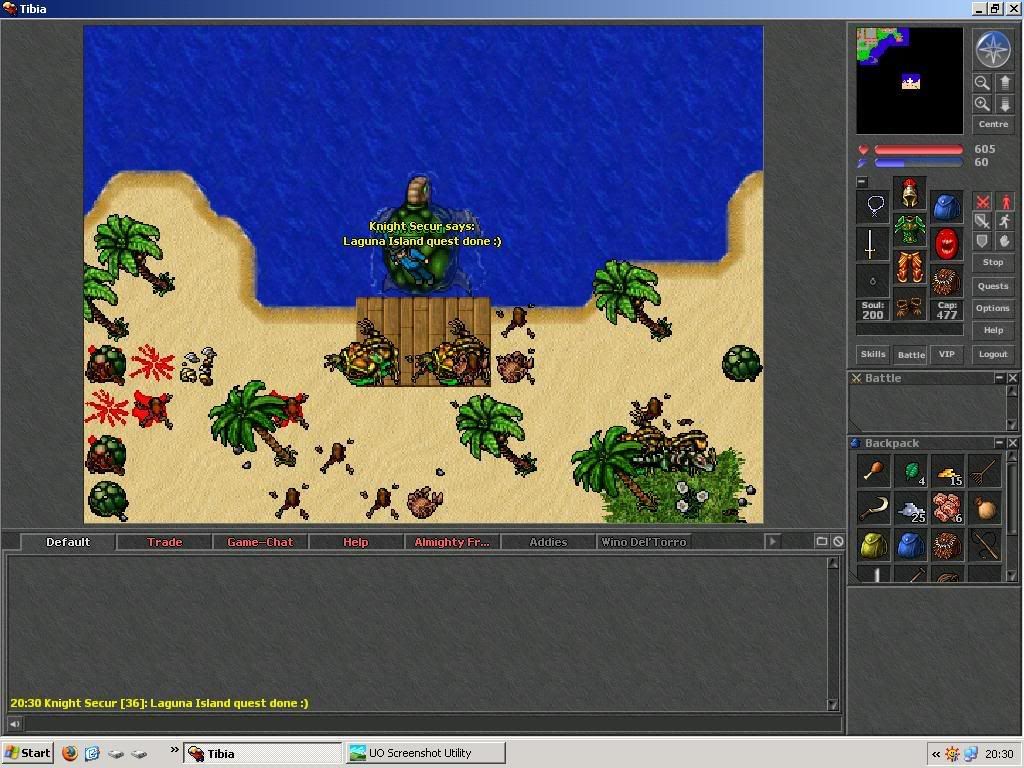Minimize the Battle panel
This screenshot has height=768, width=1024.
999,378
